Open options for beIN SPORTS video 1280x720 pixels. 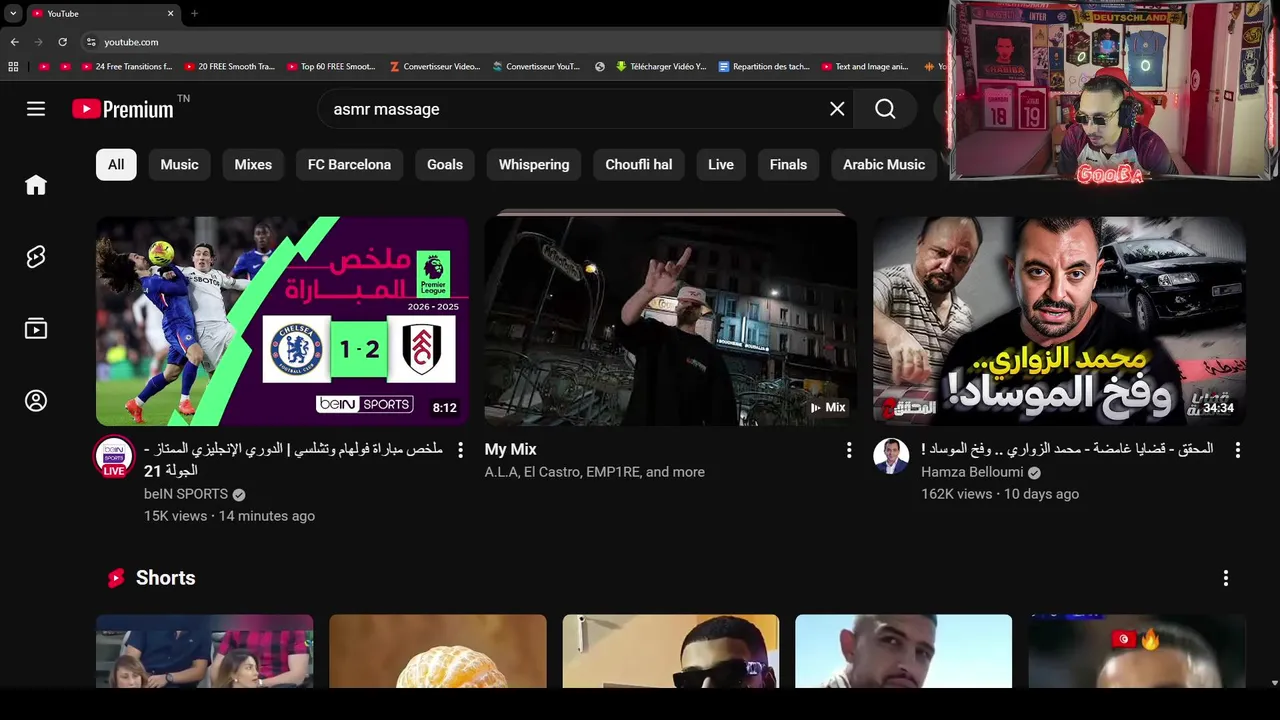pos(460,450)
